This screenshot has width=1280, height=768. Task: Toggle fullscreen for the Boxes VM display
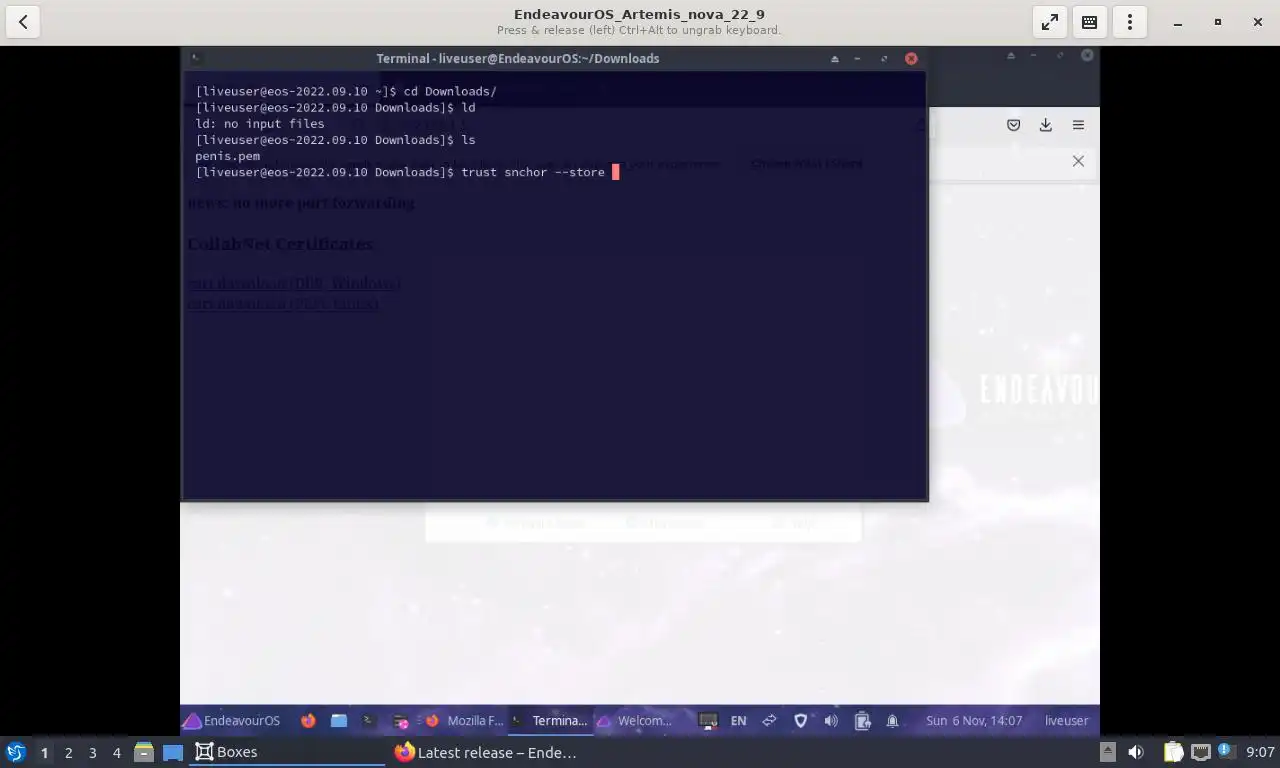click(x=1050, y=22)
